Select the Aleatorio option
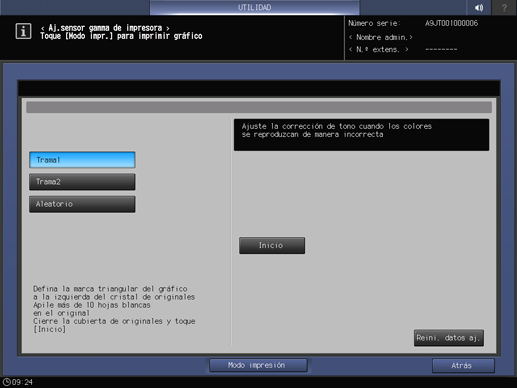Screen dimensions: 517x388 pyautogui.click(x=82, y=204)
